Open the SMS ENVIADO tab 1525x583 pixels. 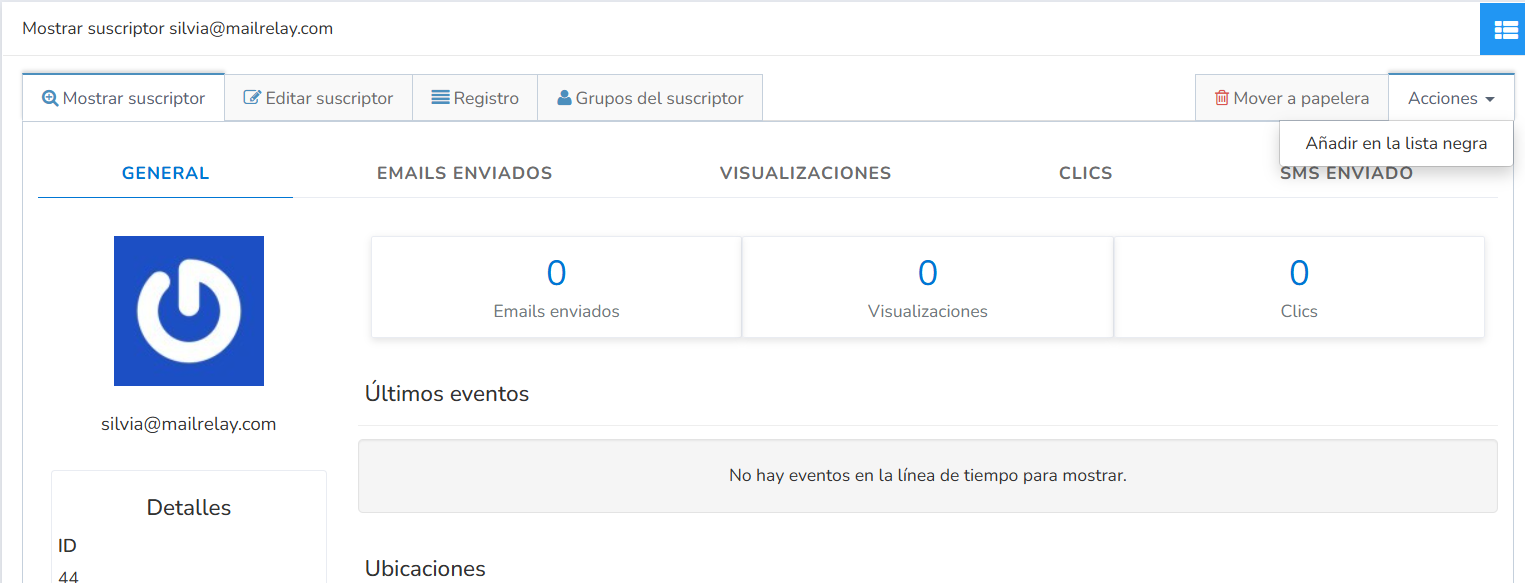(x=1346, y=173)
